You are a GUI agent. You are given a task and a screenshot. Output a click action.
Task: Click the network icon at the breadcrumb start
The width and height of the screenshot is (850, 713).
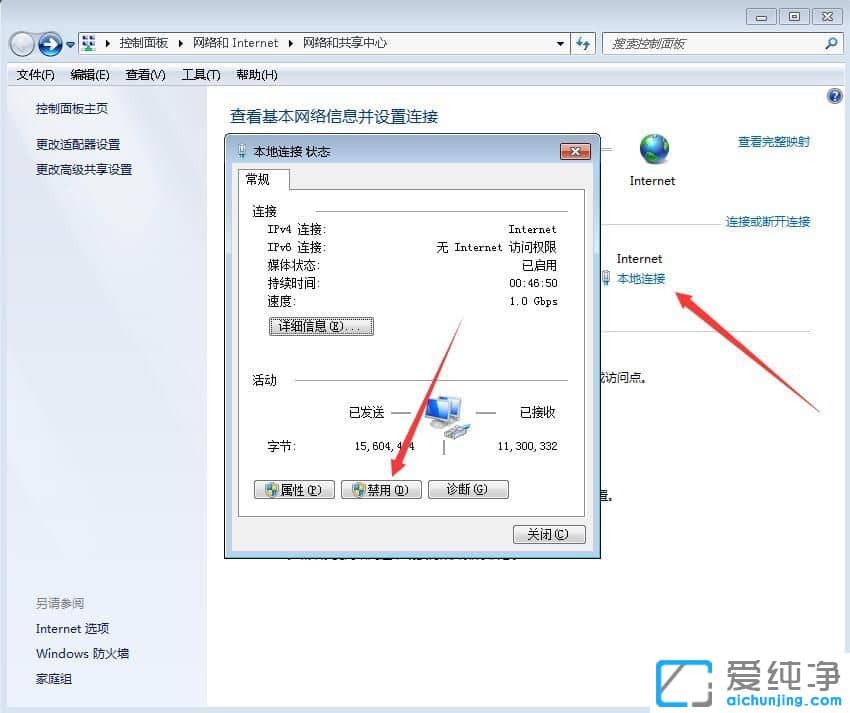point(90,43)
